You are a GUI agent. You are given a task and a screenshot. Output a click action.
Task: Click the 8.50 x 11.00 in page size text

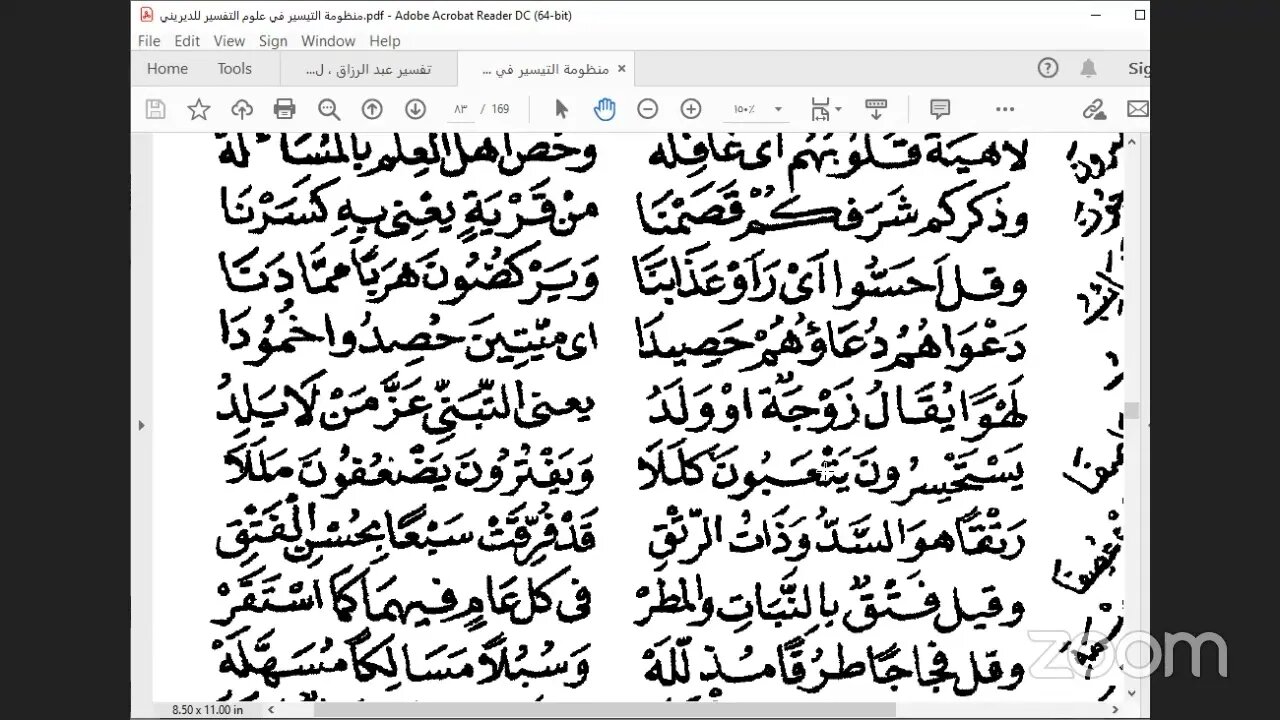tap(208, 709)
